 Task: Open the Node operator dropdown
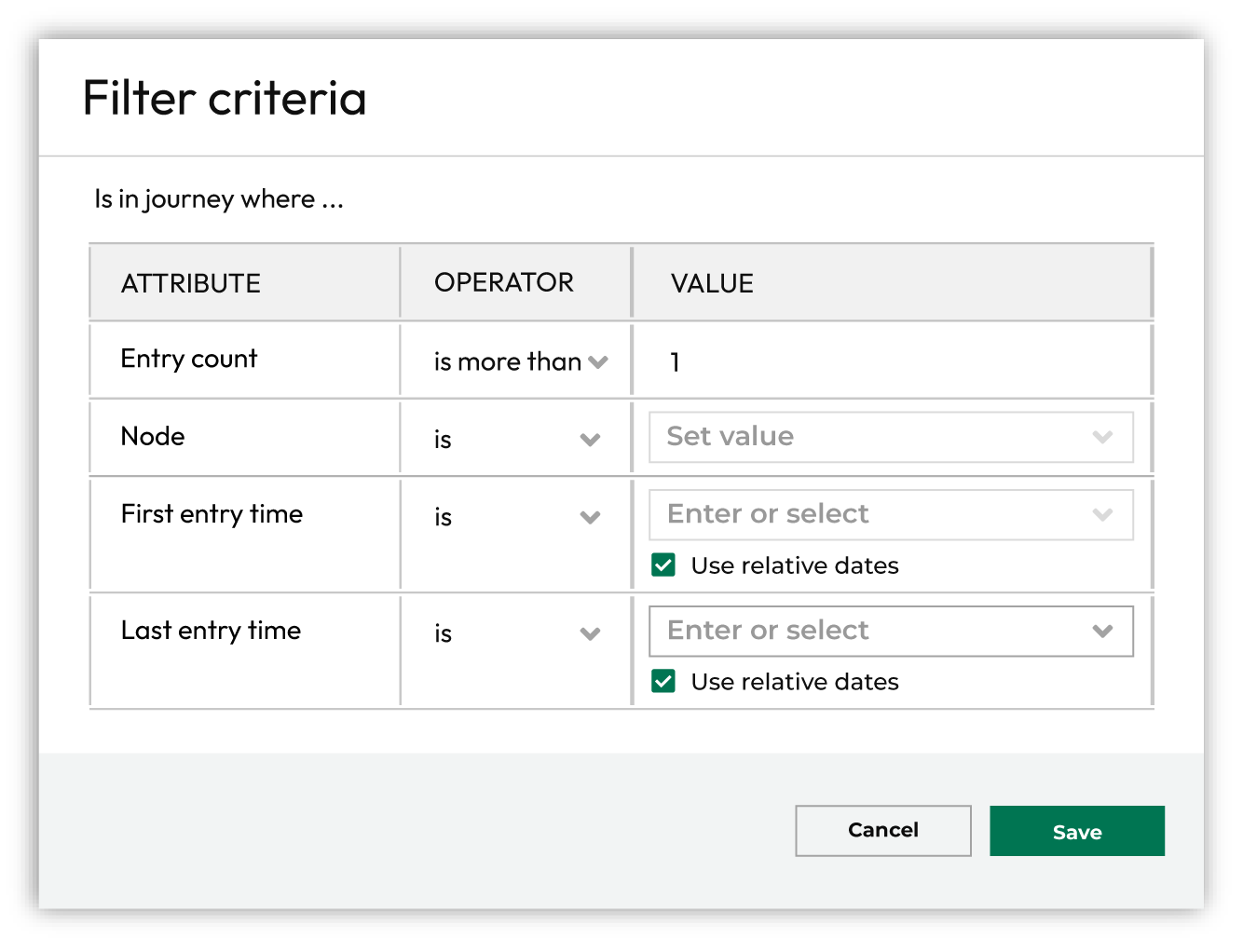coord(517,439)
